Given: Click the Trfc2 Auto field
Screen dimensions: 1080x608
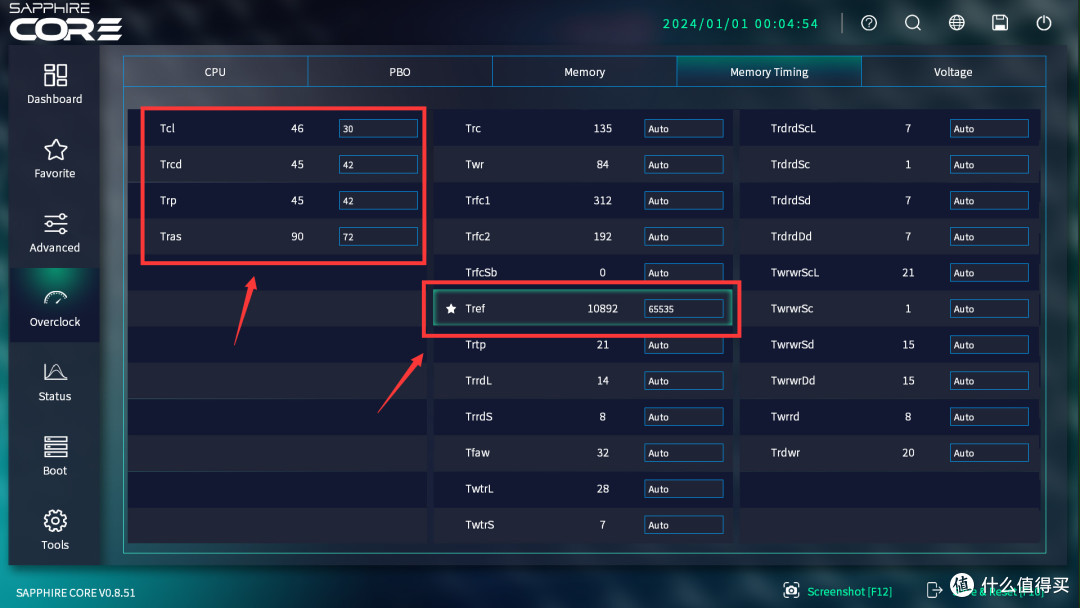Looking at the screenshot, I should coord(684,237).
